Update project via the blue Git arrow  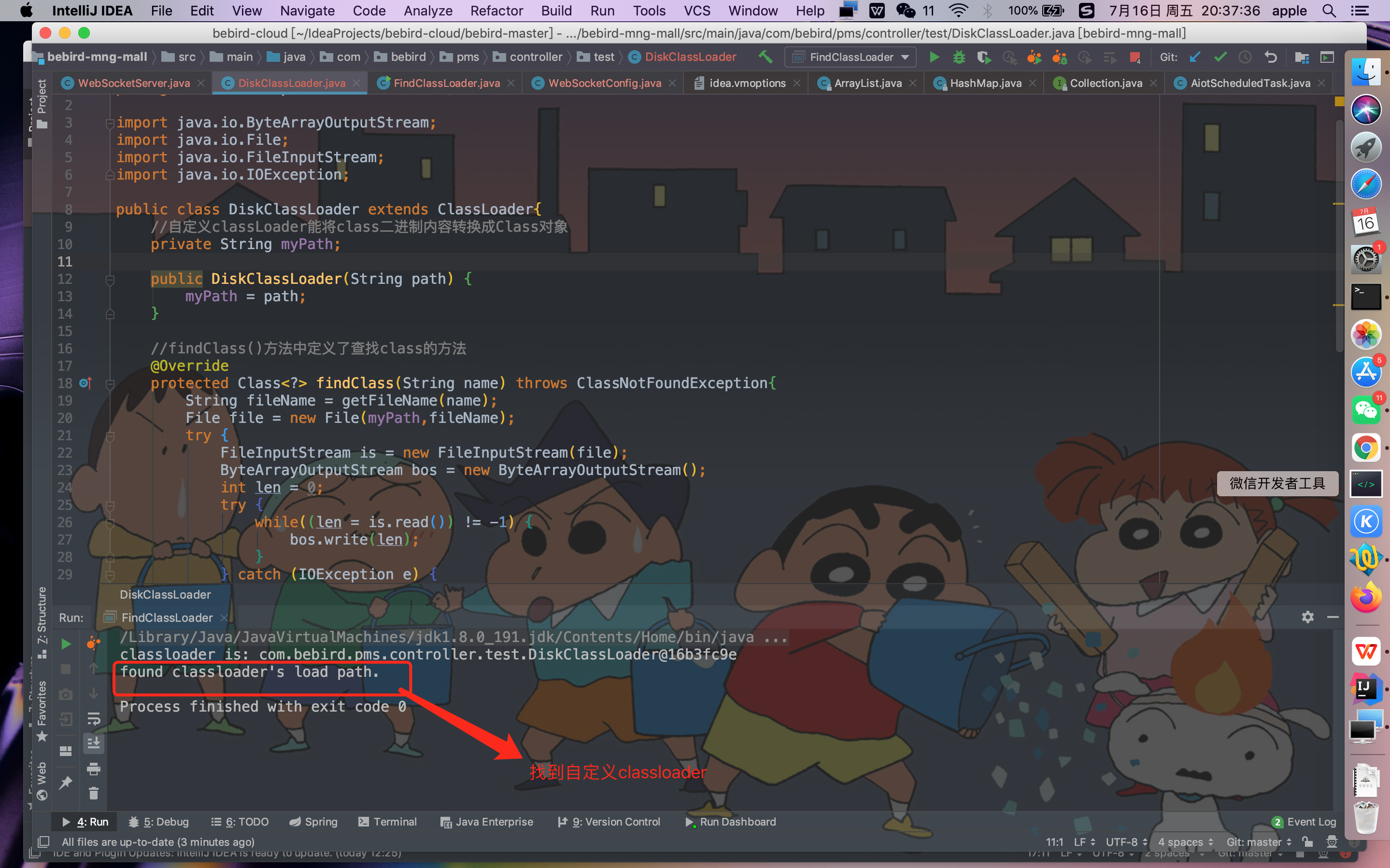click(1195, 57)
